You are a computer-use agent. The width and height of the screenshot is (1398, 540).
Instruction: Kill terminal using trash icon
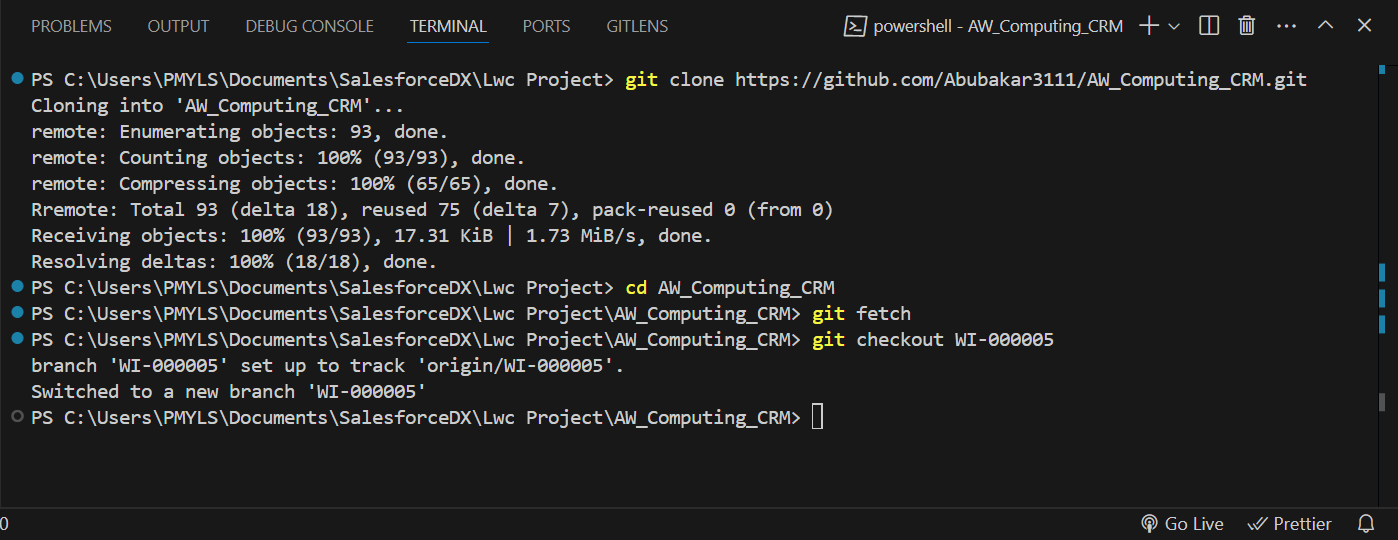1247,26
